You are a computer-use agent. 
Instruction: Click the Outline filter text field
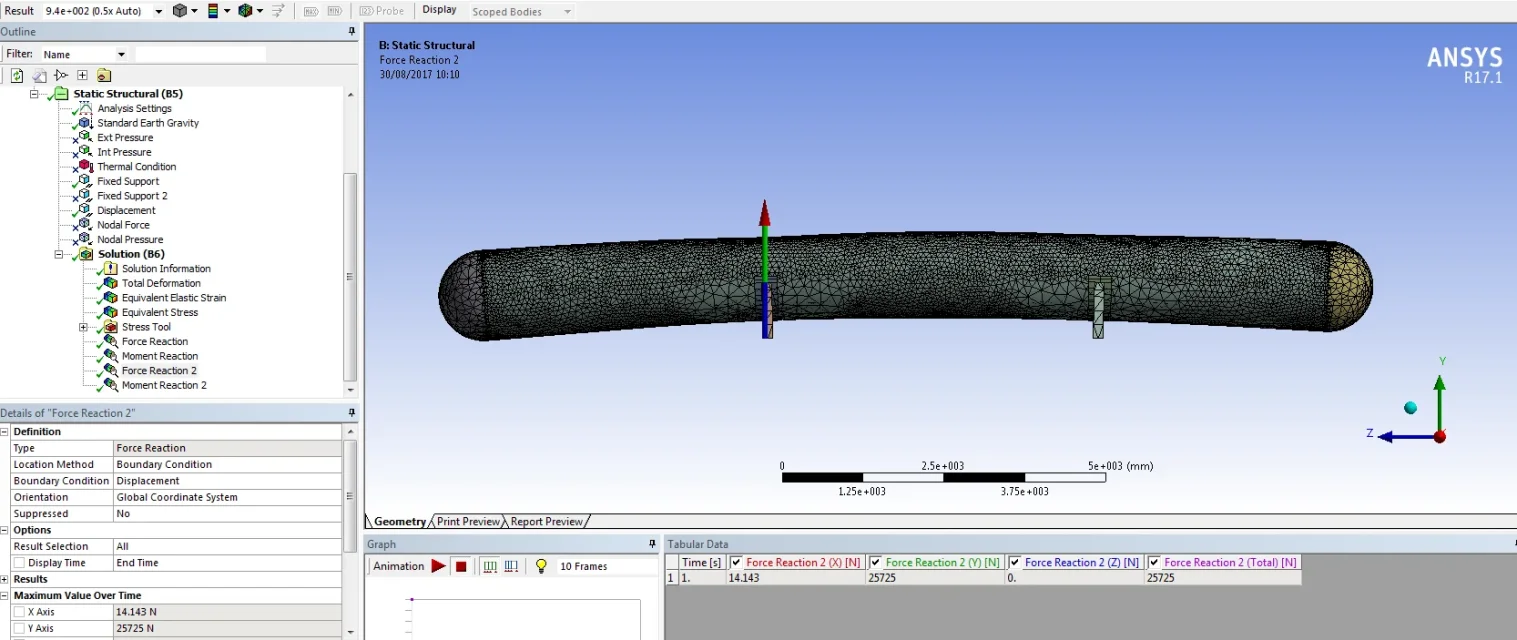click(200, 54)
